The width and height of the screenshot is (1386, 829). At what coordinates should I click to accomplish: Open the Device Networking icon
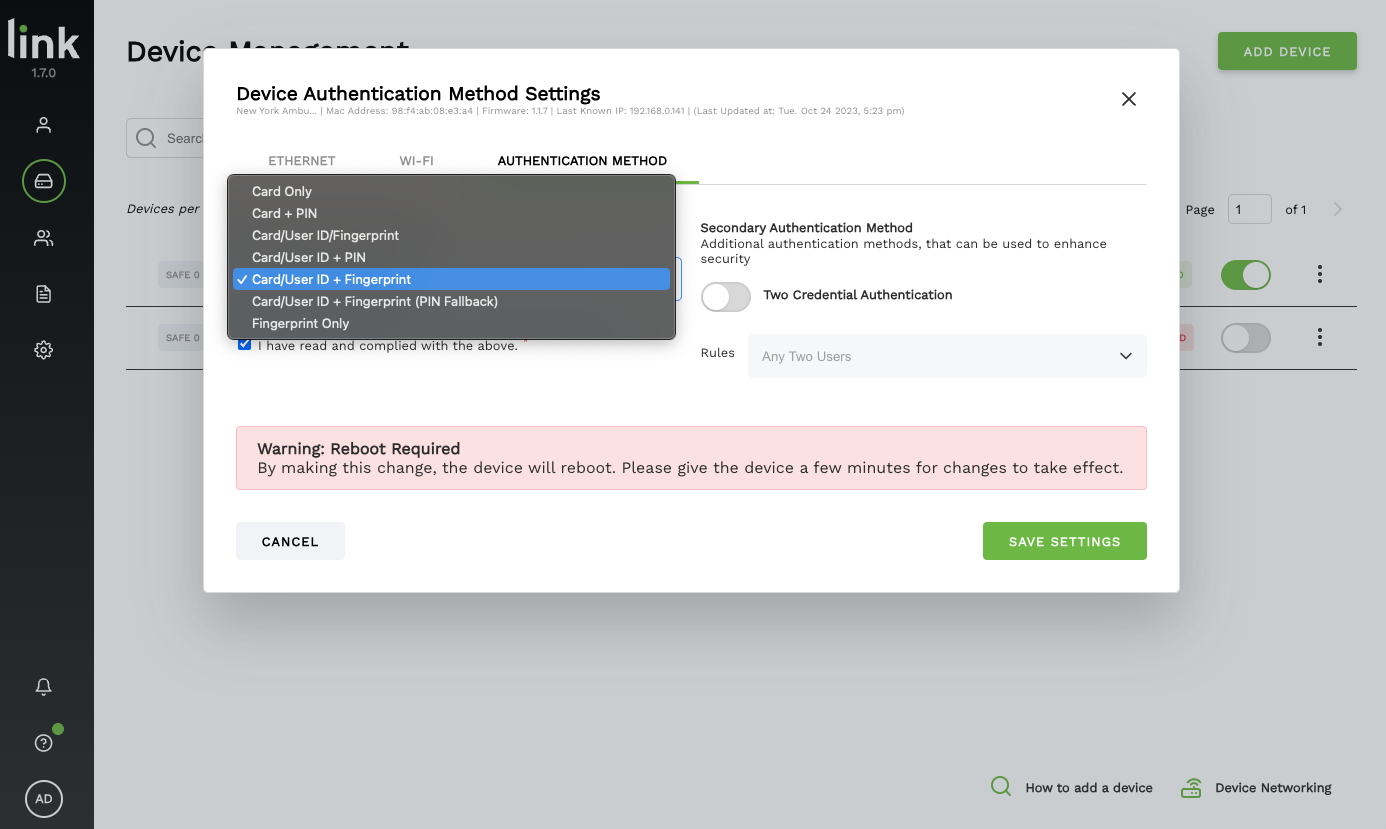pyautogui.click(x=1191, y=787)
